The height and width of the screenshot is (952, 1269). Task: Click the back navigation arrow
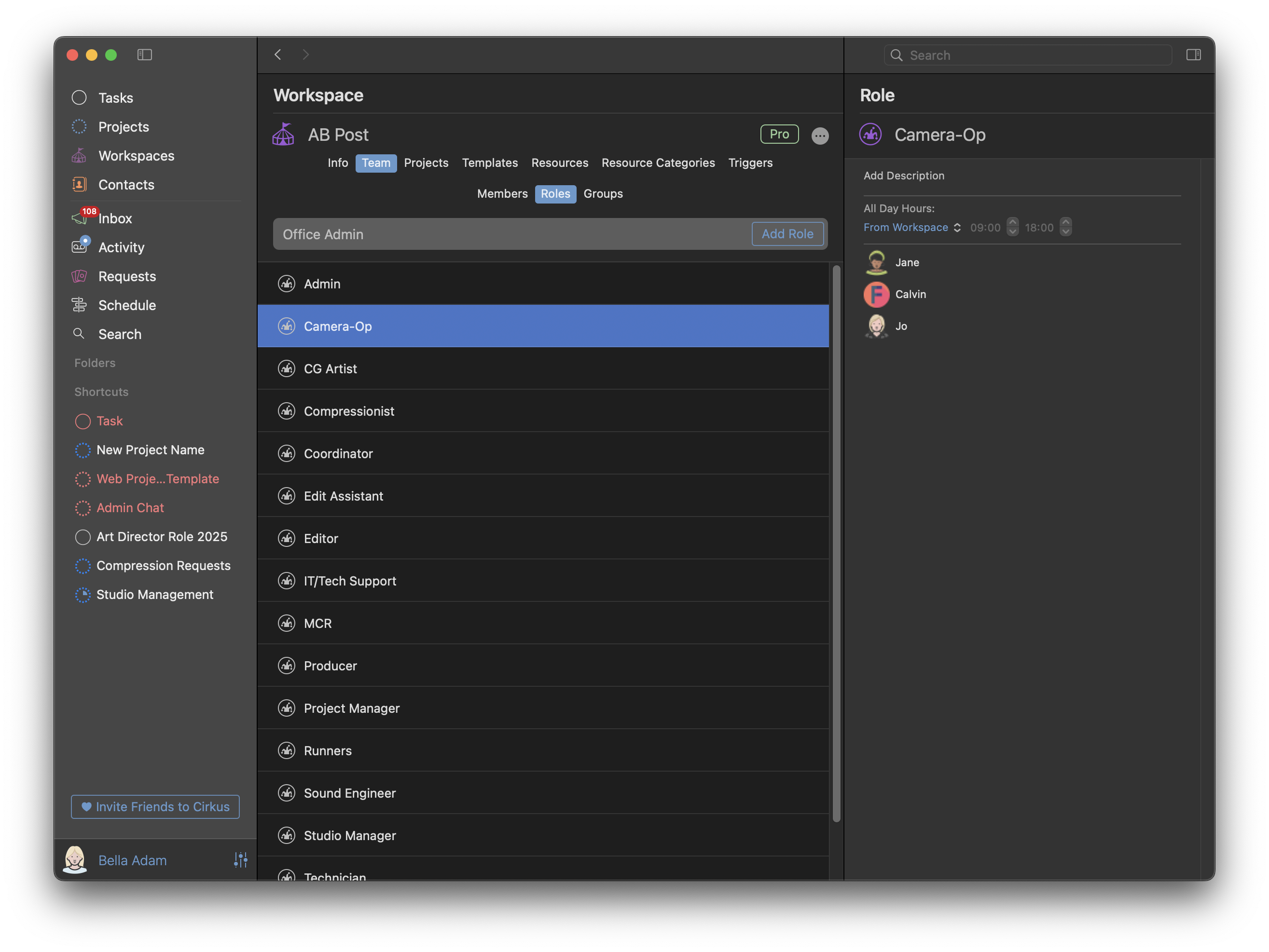[278, 54]
